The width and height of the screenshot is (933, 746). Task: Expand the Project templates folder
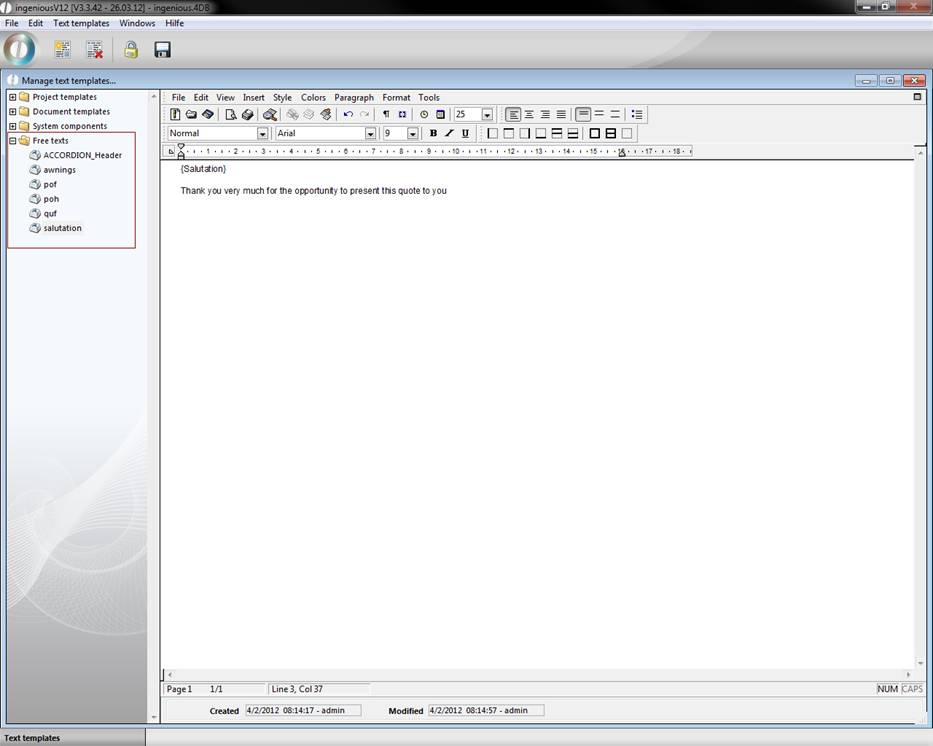click(13, 97)
